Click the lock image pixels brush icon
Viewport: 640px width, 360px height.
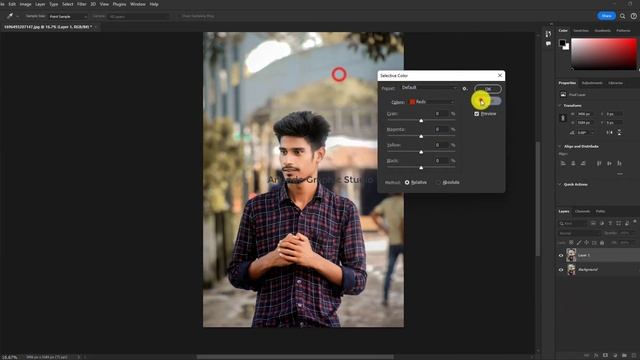click(x=579, y=242)
